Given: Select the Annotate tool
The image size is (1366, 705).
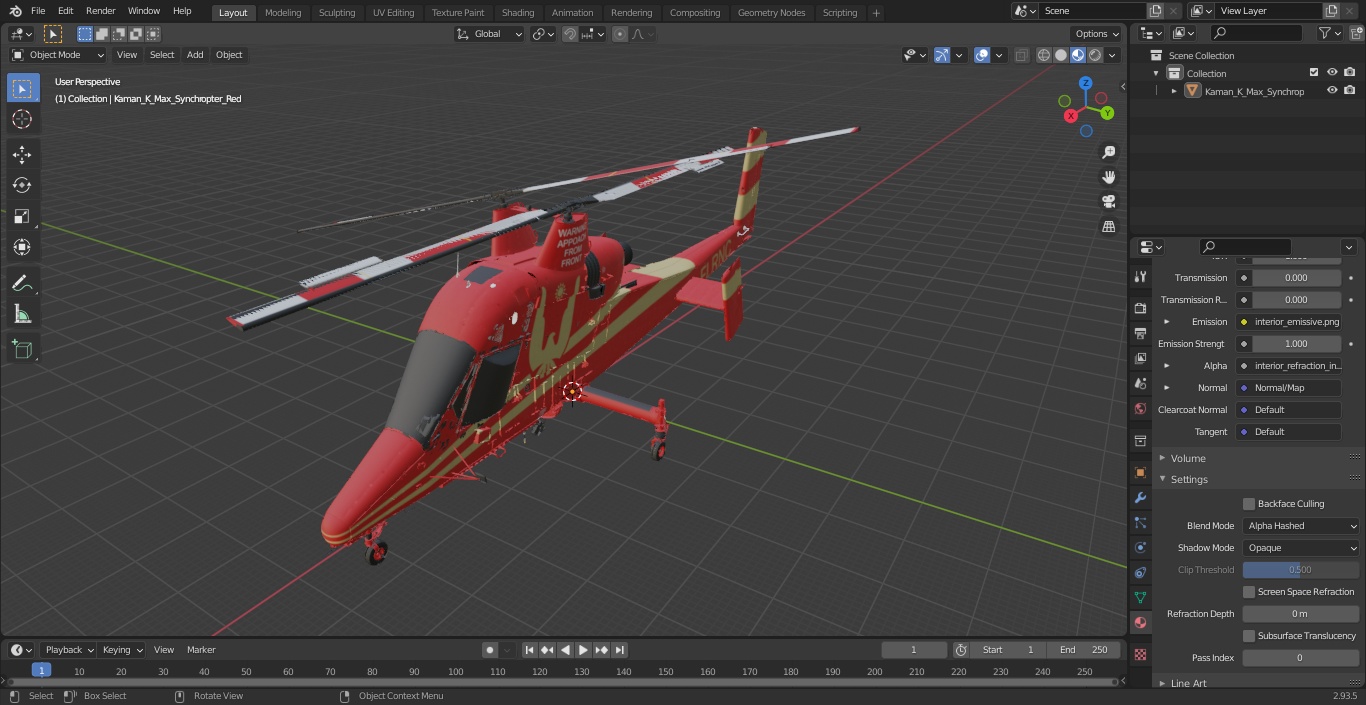Looking at the screenshot, I should click(x=22, y=283).
